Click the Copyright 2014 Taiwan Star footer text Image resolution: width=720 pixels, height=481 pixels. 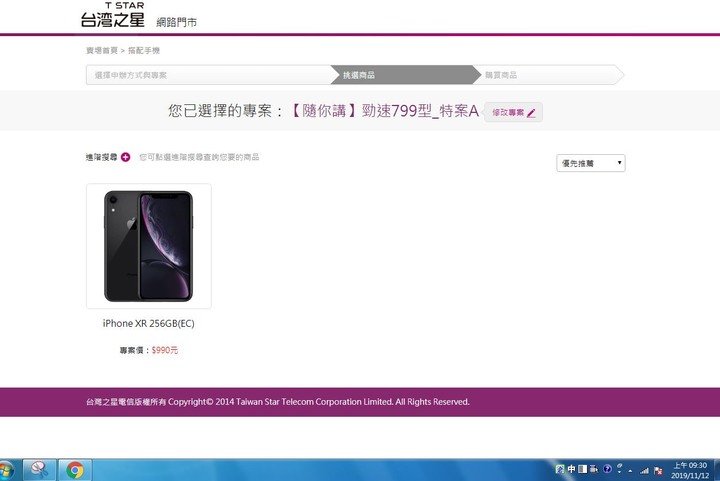[278, 402]
